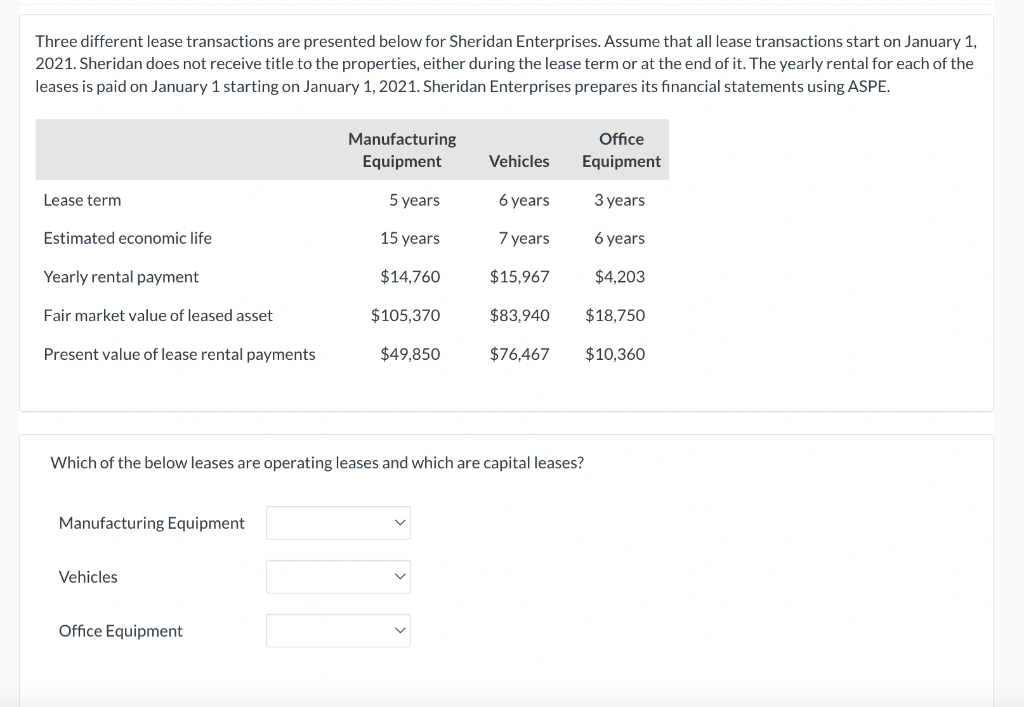Open the Vehicles lease type dropdown
Screen dimensions: 1024x707
[338, 577]
